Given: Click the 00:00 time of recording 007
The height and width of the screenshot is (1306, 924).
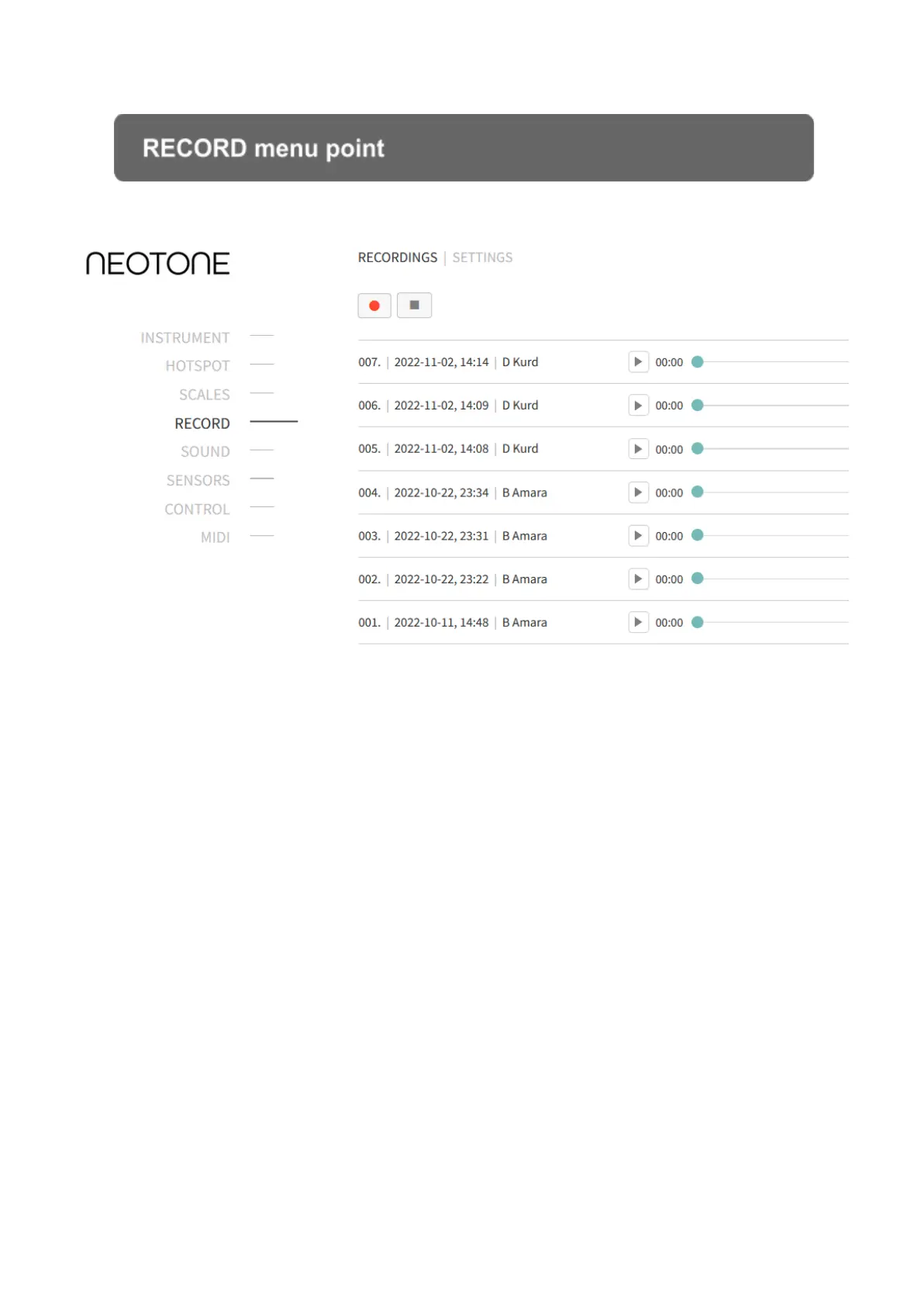Looking at the screenshot, I should pyautogui.click(x=669, y=362).
